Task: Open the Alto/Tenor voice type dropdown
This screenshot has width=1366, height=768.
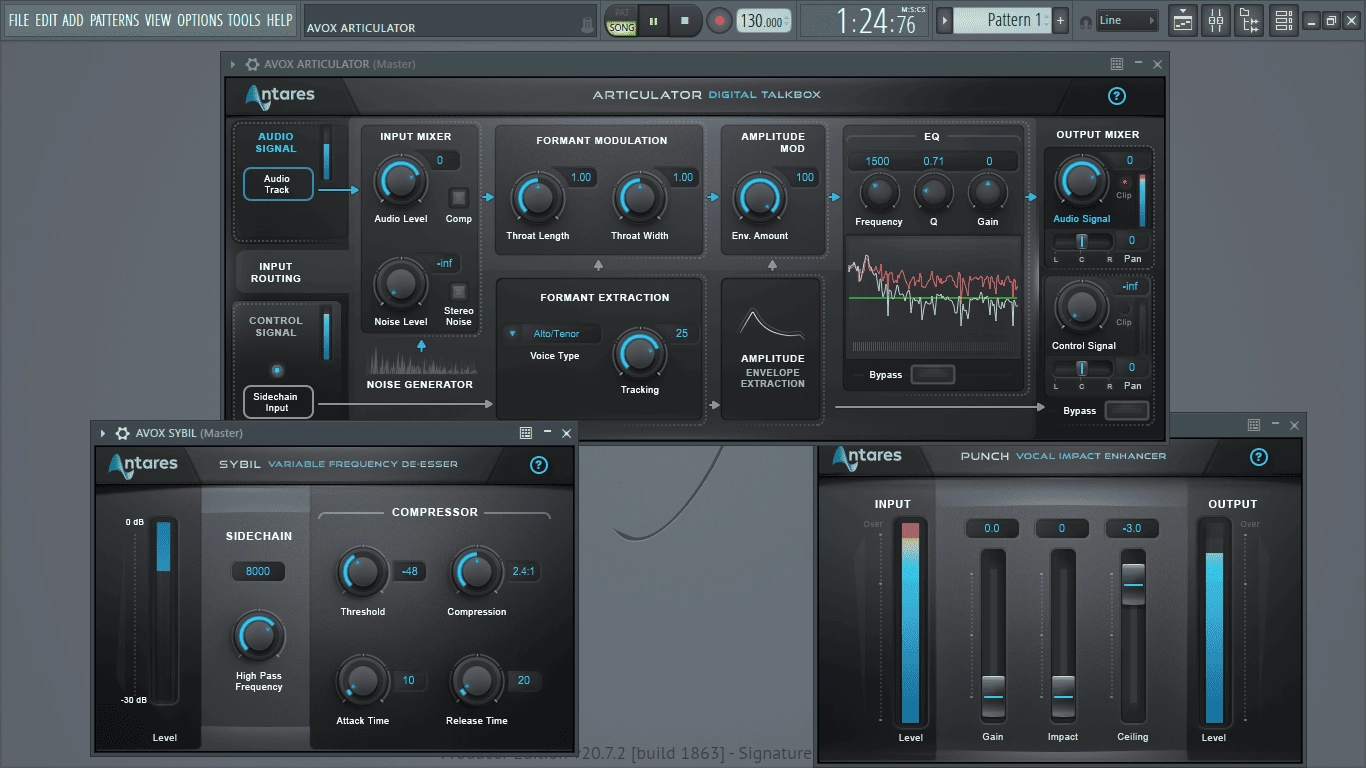Action: pyautogui.click(x=553, y=334)
